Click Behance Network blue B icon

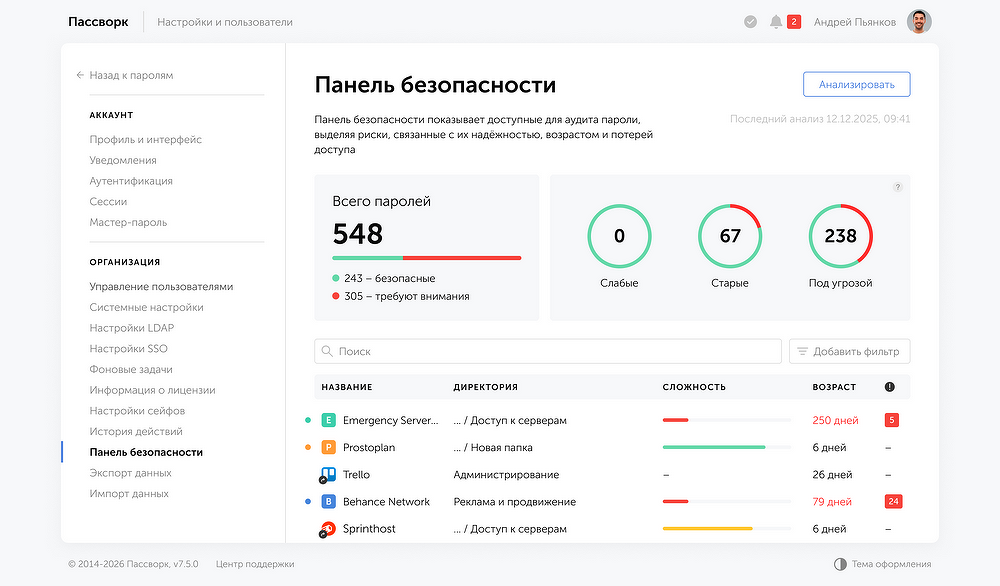(328, 502)
